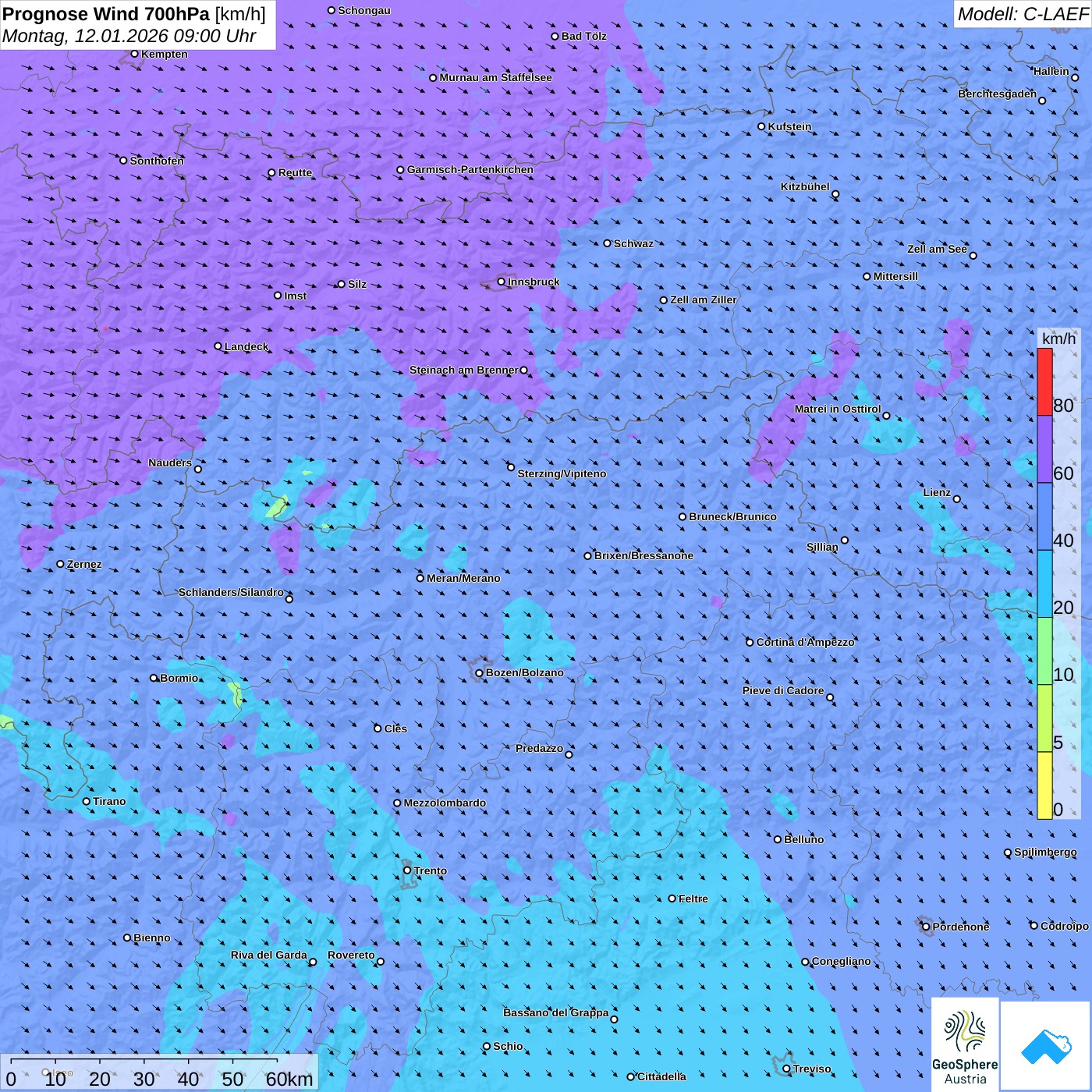Screen dimensions: 1092x1092
Task: Click the 'Silz' label
Action: click(x=357, y=284)
